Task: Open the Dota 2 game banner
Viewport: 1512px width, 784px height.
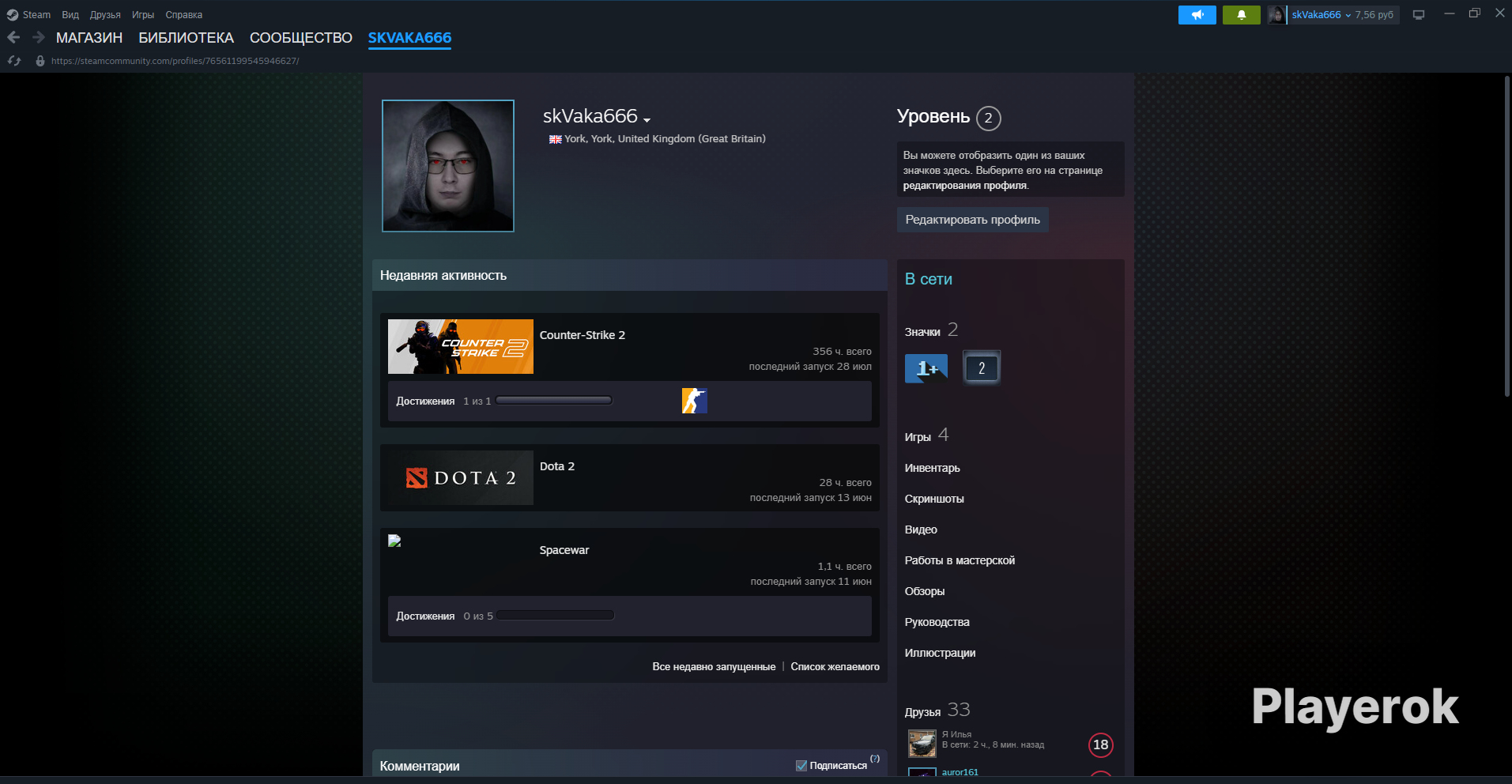Action: pyautogui.click(x=461, y=477)
